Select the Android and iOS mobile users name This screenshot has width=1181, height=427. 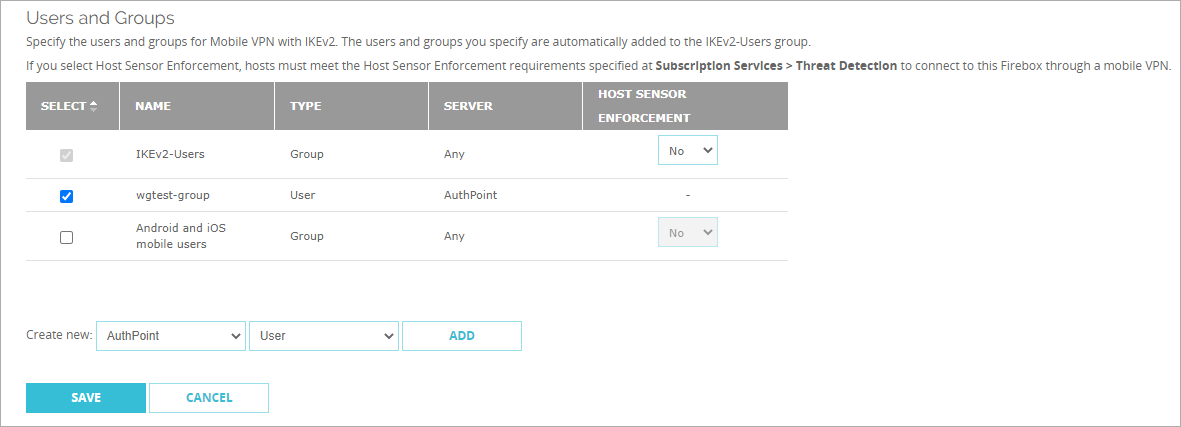coord(181,236)
